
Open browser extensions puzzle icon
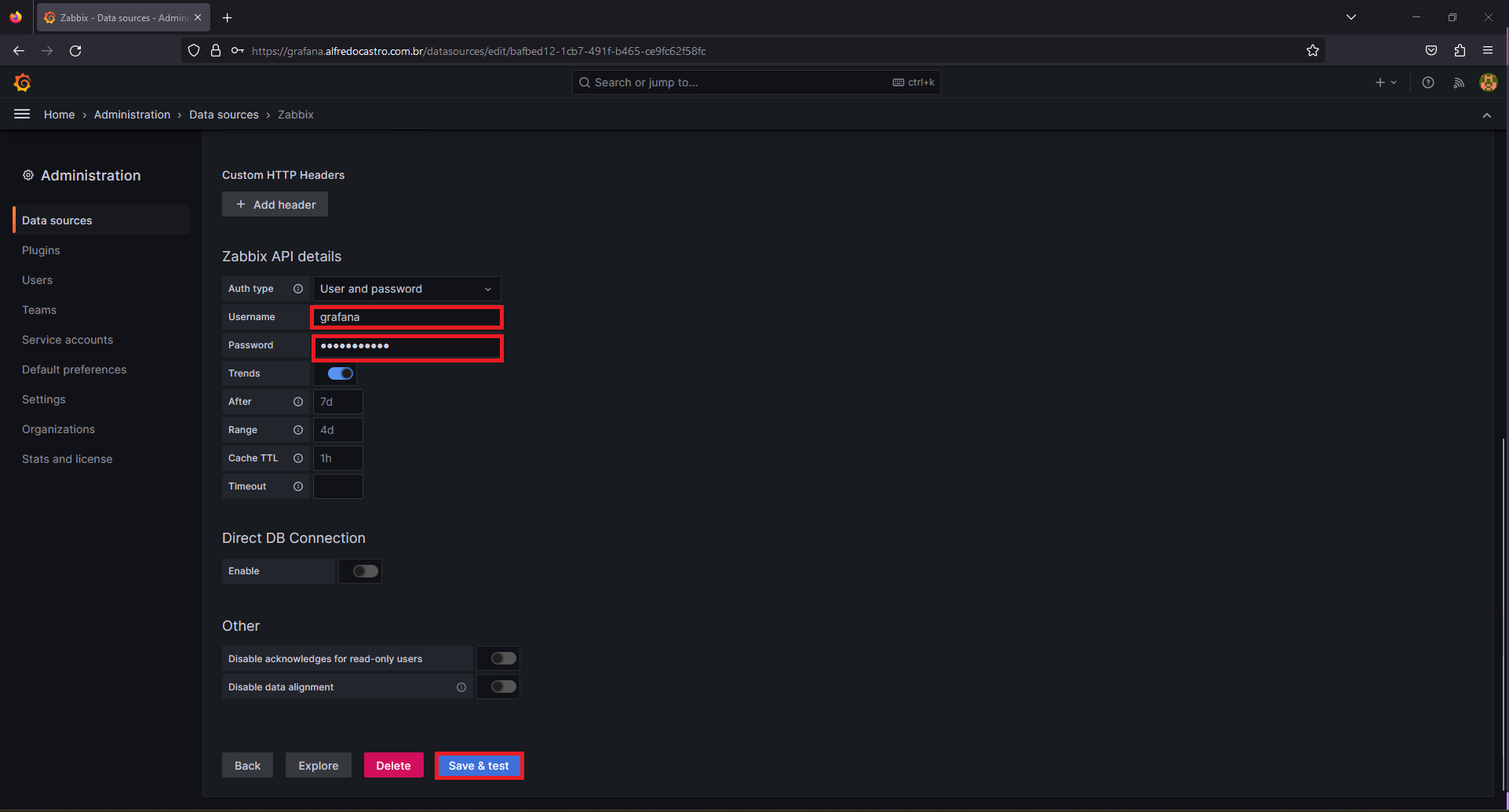tap(1460, 51)
